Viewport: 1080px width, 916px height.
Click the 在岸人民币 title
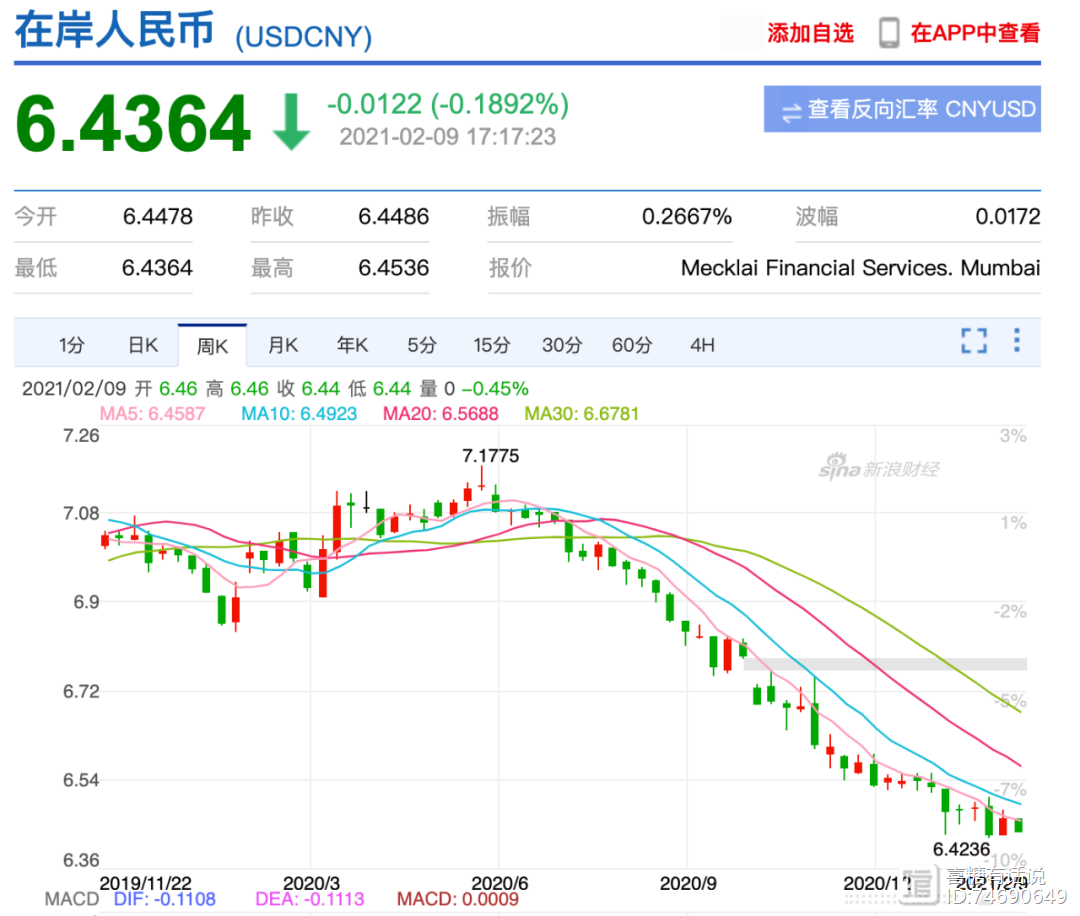[114, 31]
